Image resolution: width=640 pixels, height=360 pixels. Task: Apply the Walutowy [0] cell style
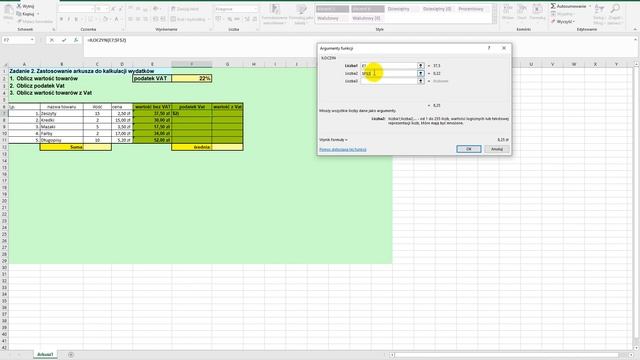(x=367, y=18)
